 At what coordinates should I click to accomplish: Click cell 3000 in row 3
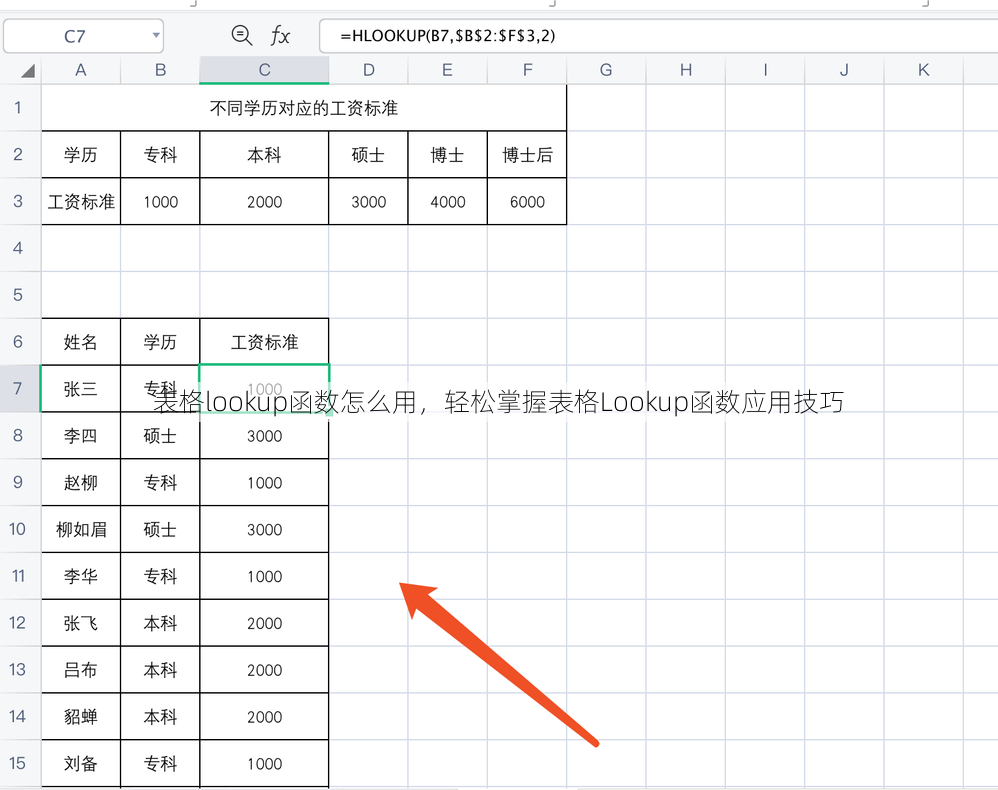(369, 202)
